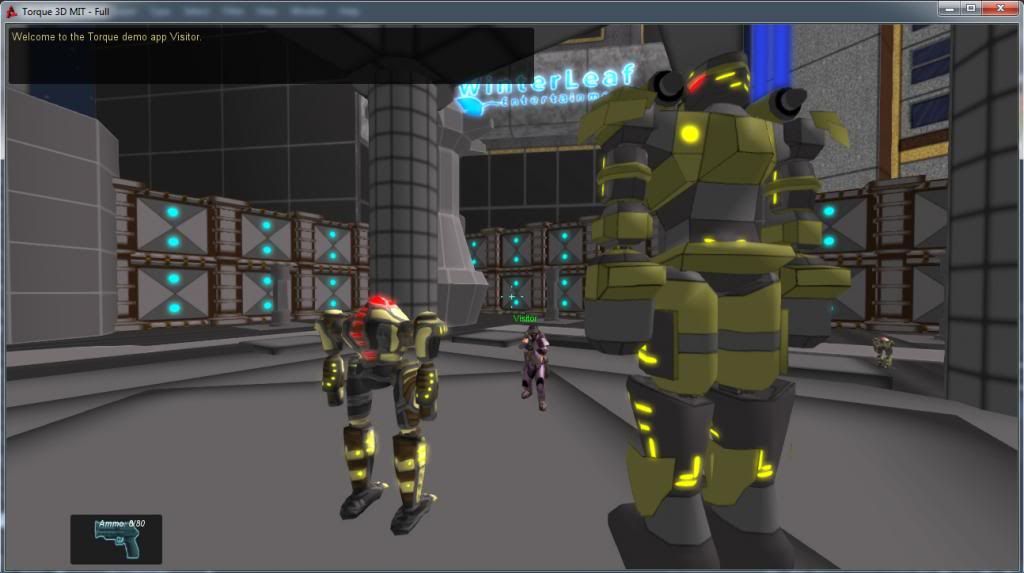The image size is (1024, 573).
Task: Select the purple Visitor player character
Action: pos(533,367)
